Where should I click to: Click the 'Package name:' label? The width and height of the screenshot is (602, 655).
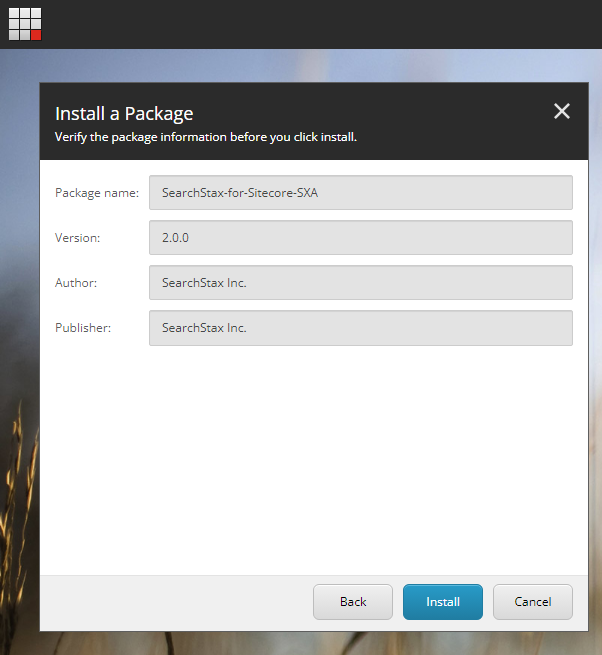(x=97, y=193)
